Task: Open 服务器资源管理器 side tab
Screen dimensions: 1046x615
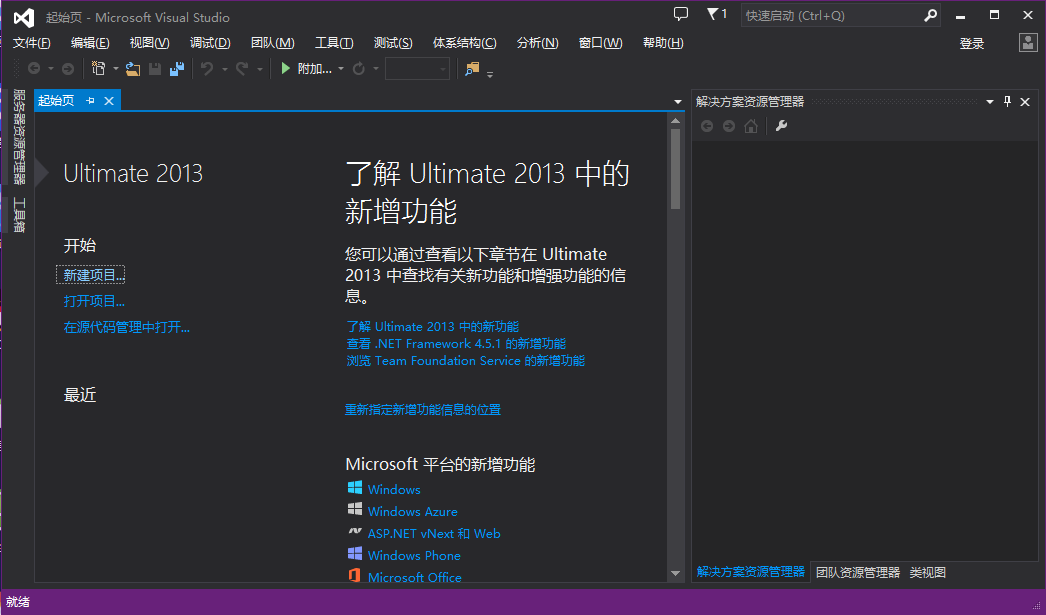Action: [x=19, y=137]
